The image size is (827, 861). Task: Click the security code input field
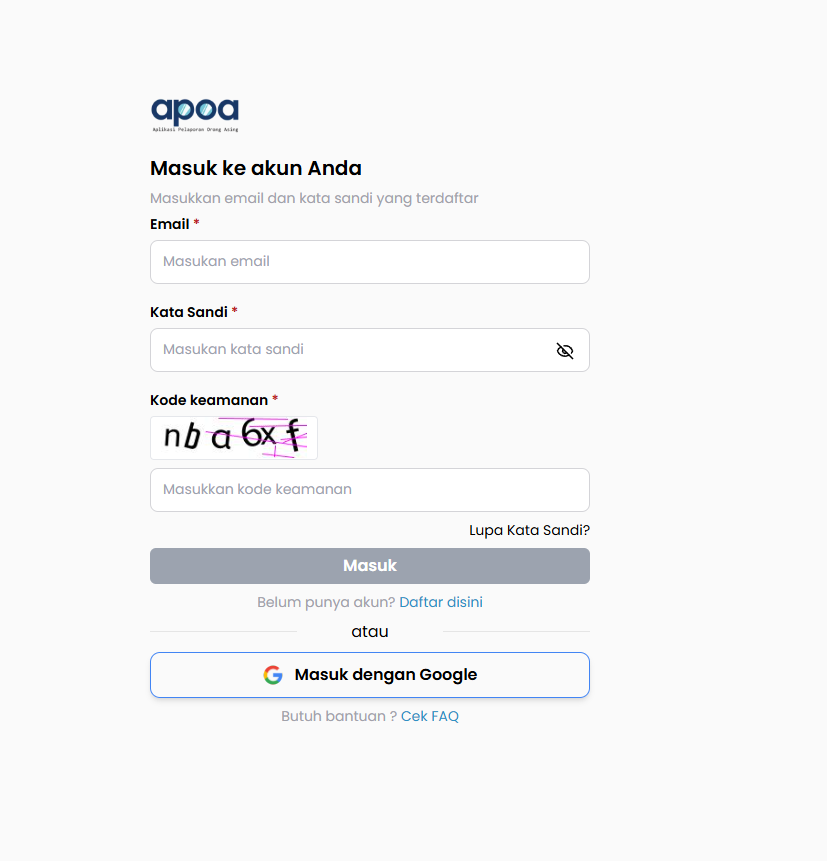[369, 490]
